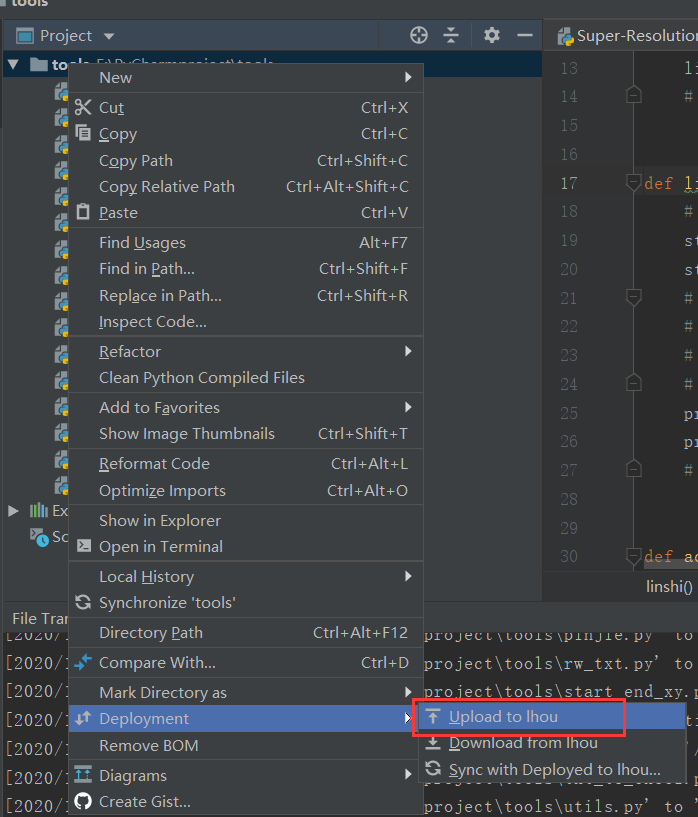698x817 pixels.
Task: Click the locate target icon in Project toolbar
Action: 419,35
